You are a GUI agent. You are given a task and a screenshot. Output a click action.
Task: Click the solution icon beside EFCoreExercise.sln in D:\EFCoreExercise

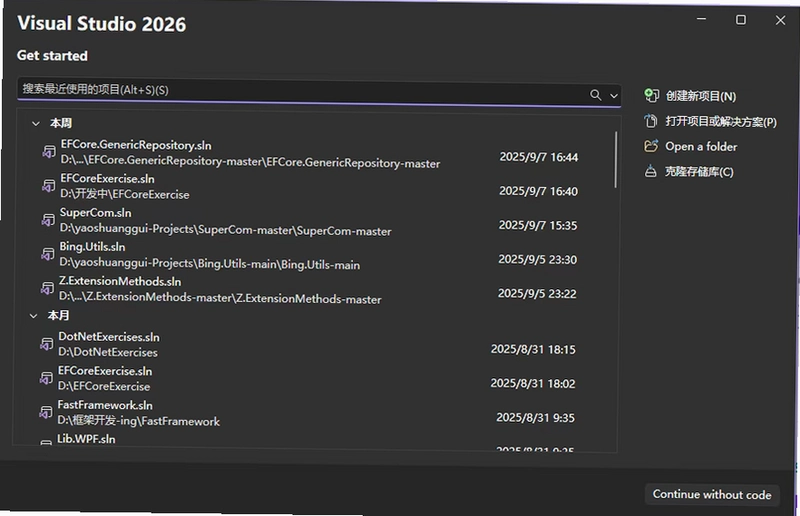(x=46, y=378)
